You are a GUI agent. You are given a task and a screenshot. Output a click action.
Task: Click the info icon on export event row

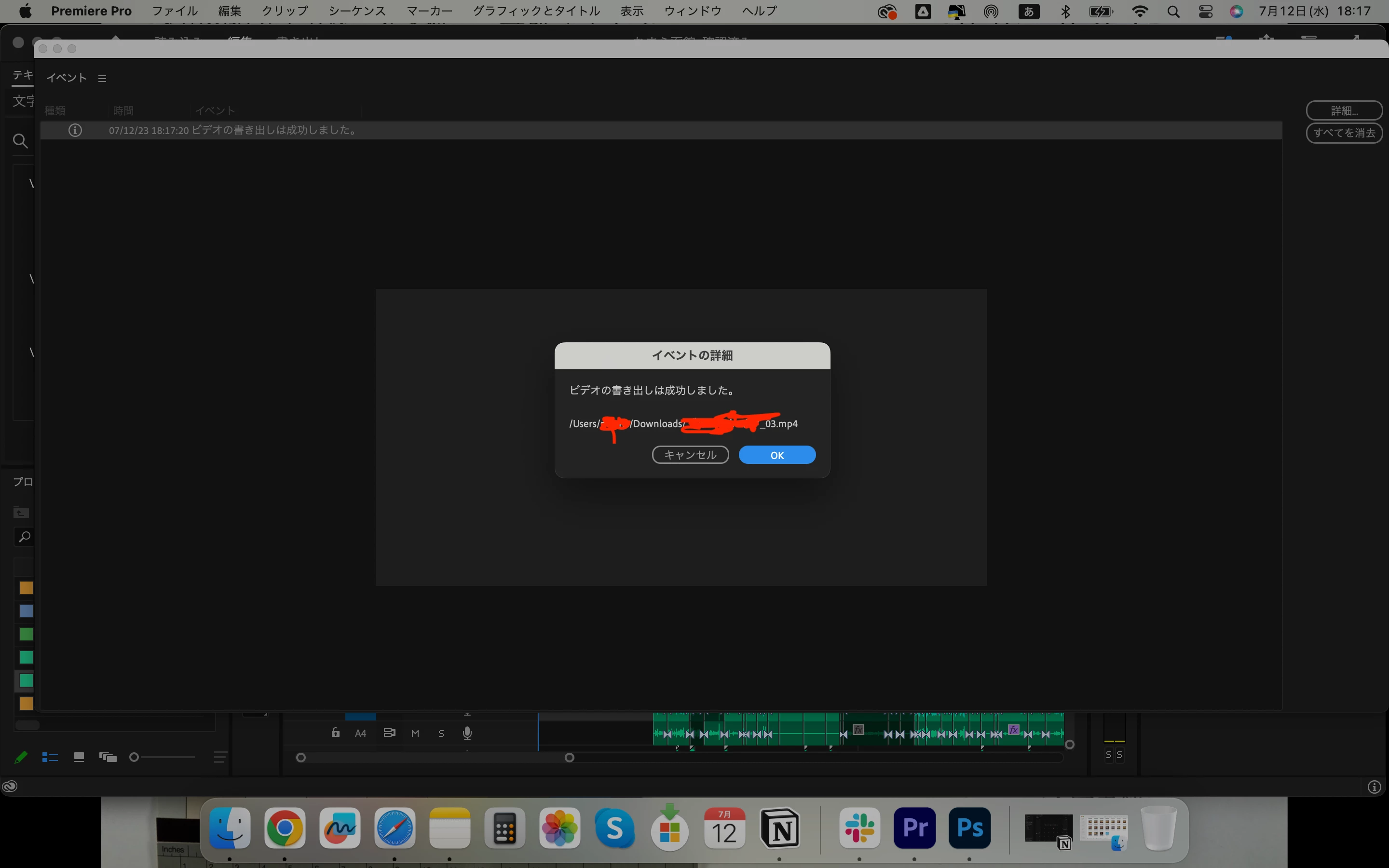pos(75,130)
